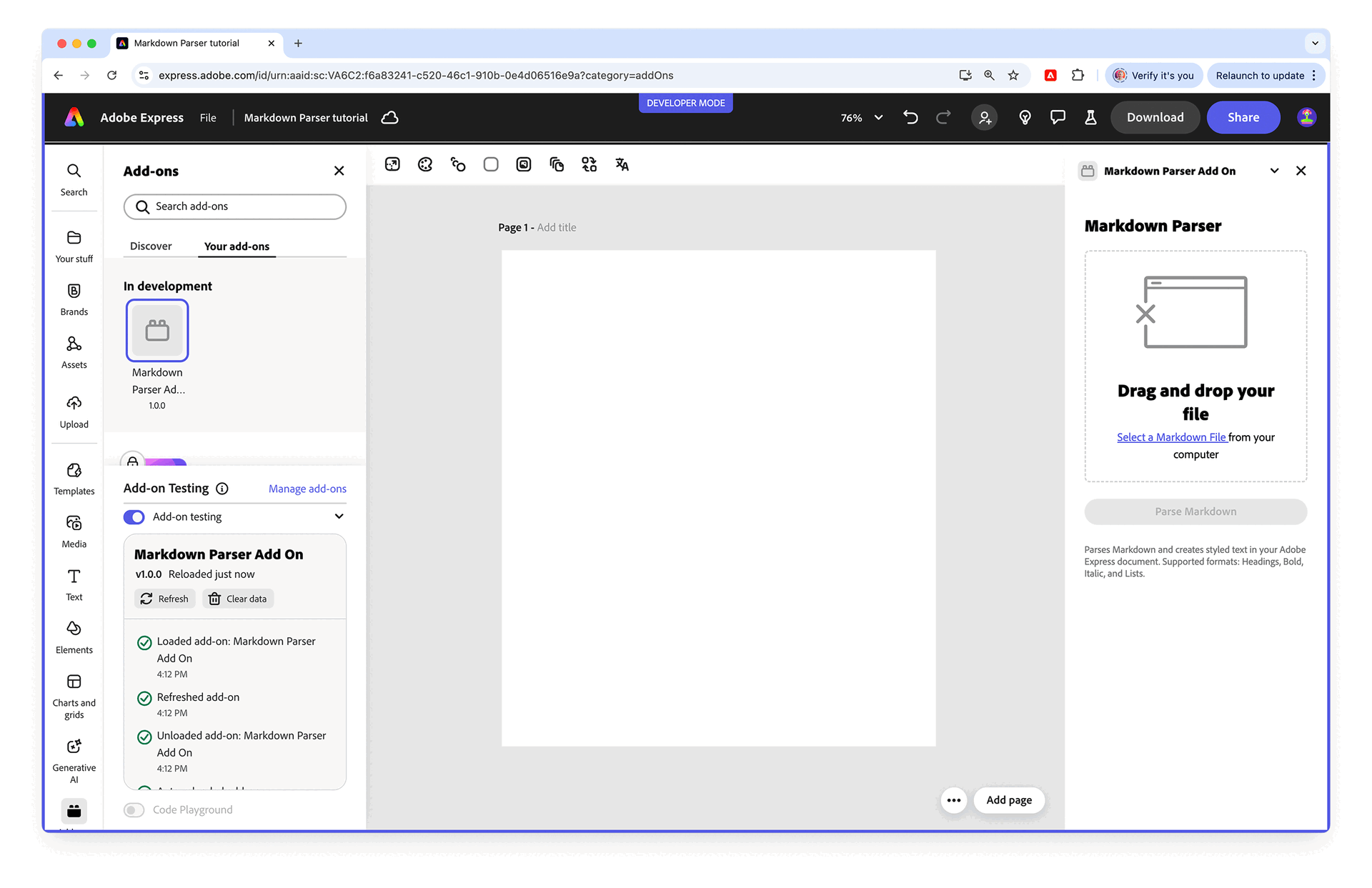Click the Adobe Express home logo
The height and width of the screenshot is (888, 1372).
point(74,117)
